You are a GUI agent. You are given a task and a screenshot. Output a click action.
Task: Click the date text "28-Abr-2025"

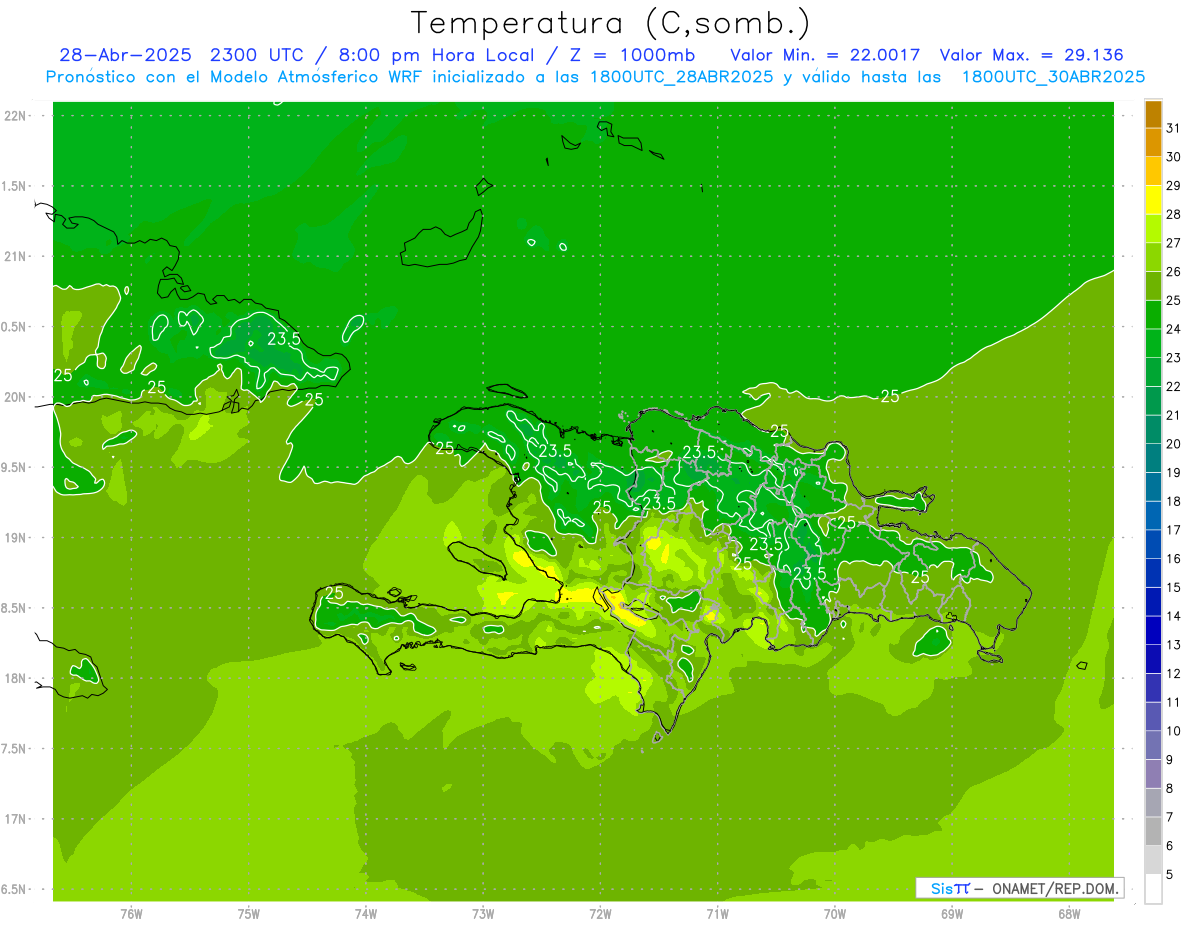[x=127, y=55]
